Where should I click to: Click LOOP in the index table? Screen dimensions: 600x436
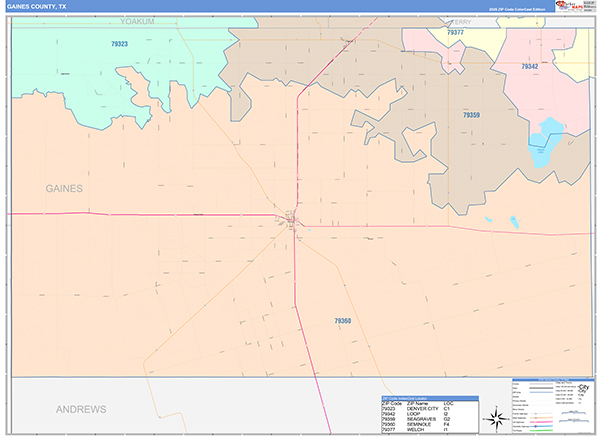coord(414,414)
